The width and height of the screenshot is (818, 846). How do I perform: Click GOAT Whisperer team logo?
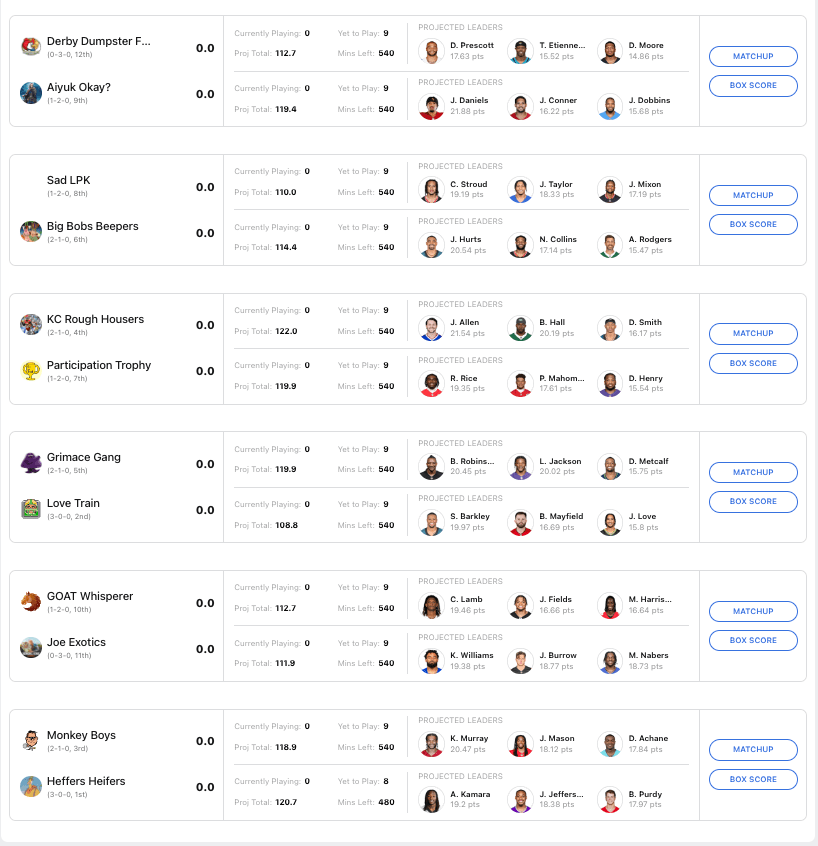[x=31, y=602]
